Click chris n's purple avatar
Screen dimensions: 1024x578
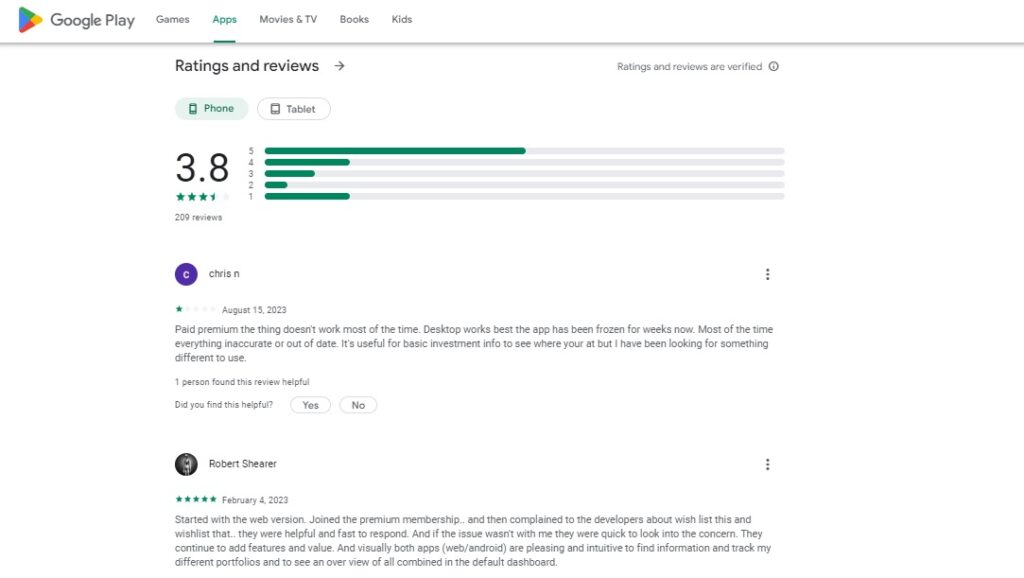click(186, 274)
